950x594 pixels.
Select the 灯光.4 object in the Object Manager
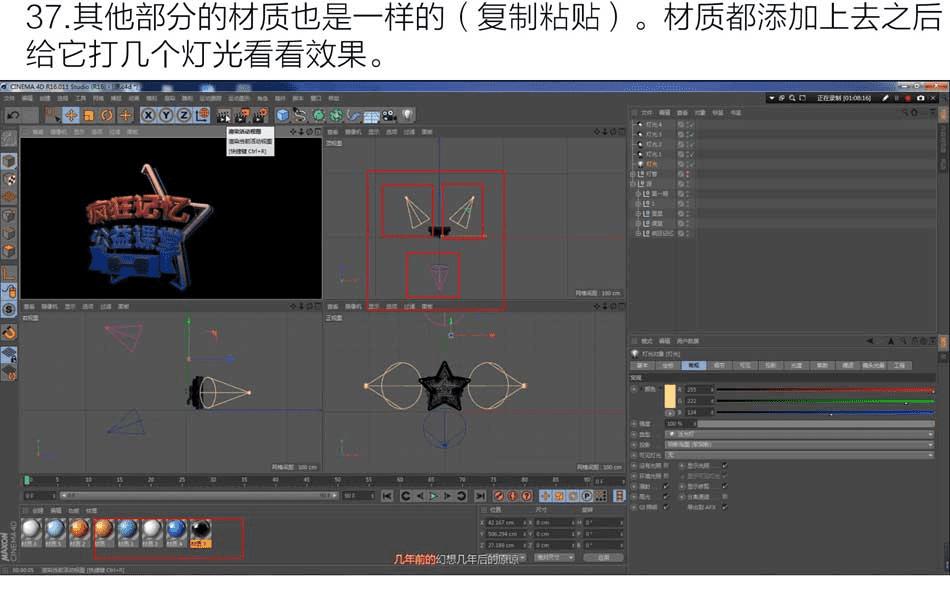(x=654, y=124)
